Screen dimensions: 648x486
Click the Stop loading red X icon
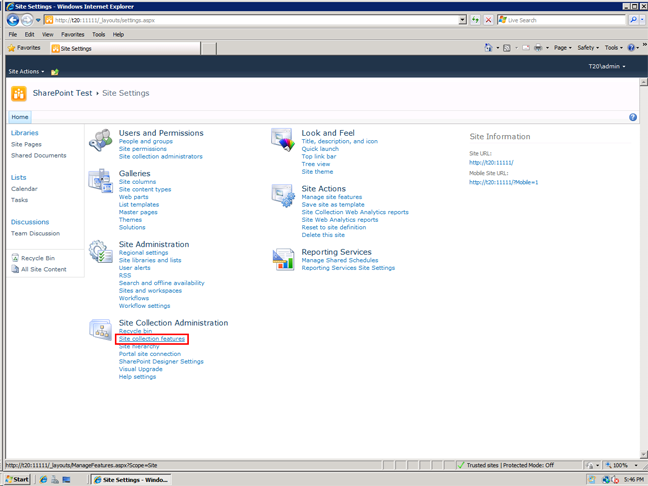click(x=488, y=20)
